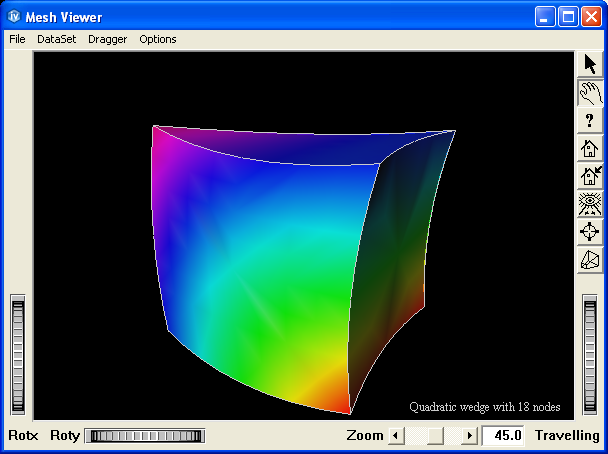Click the Zoom slider right arrow
Image resolution: width=608 pixels, height=454 pixels.
pos(471,436)
